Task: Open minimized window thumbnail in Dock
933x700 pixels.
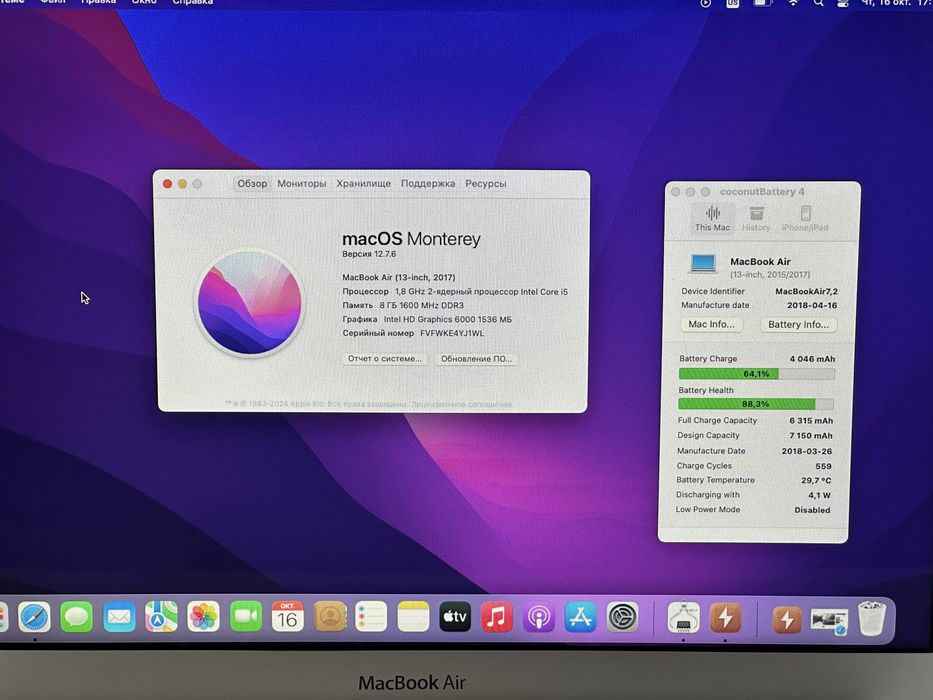Action: coord(829,621)
